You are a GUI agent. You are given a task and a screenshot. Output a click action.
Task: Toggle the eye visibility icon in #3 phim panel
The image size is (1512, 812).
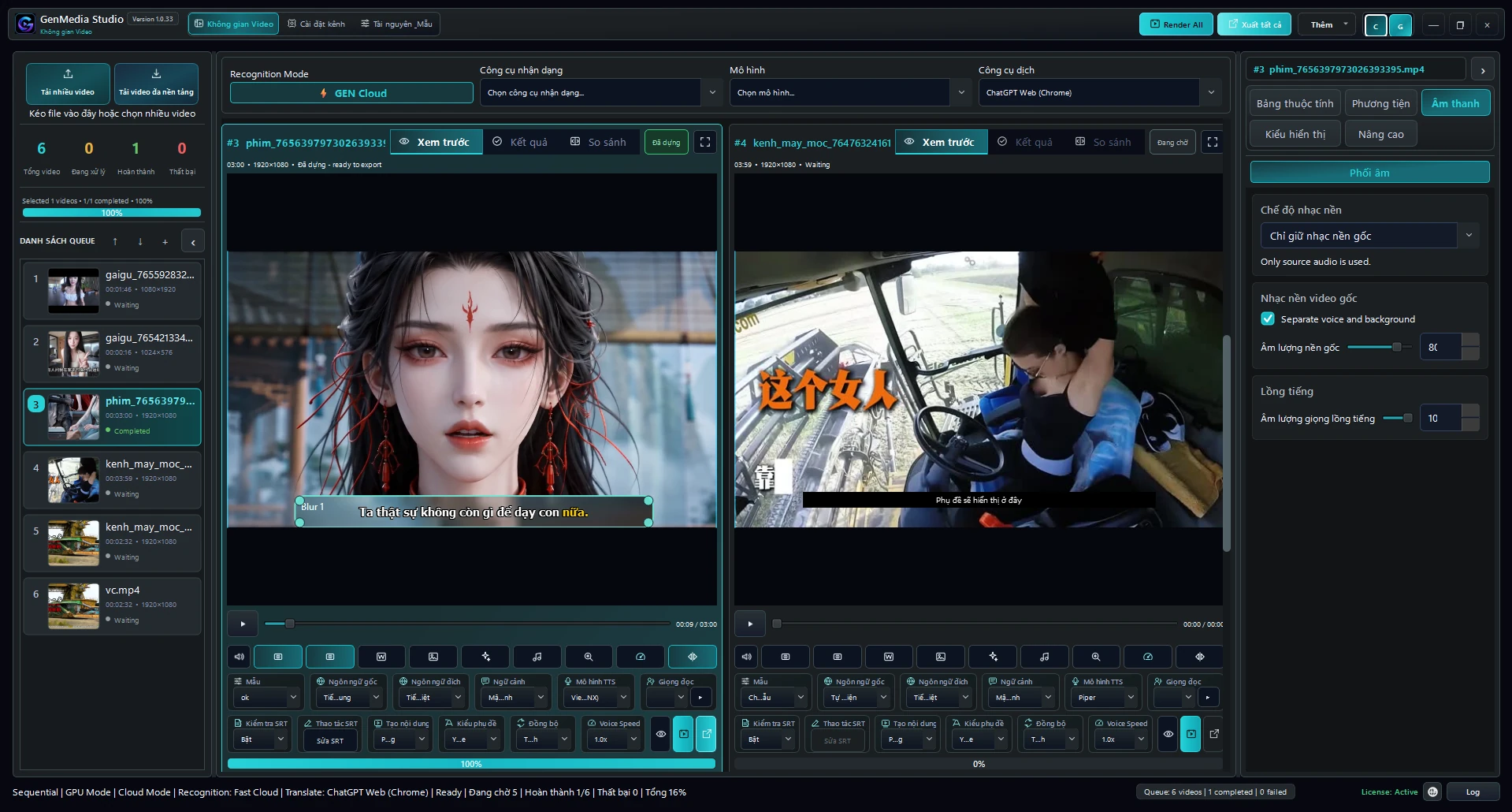[661, 734]
